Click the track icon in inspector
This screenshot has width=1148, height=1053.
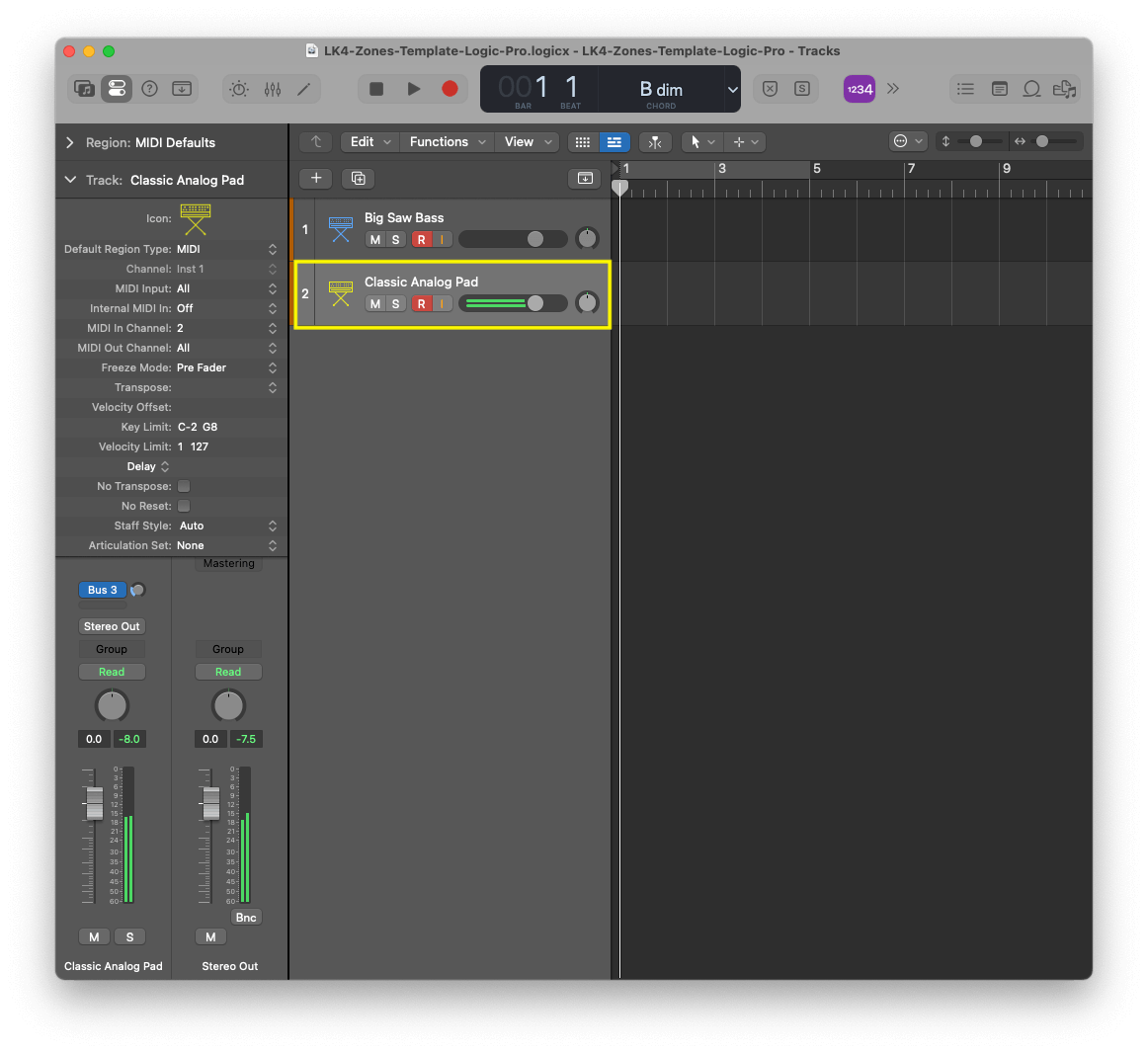point(196,219)
